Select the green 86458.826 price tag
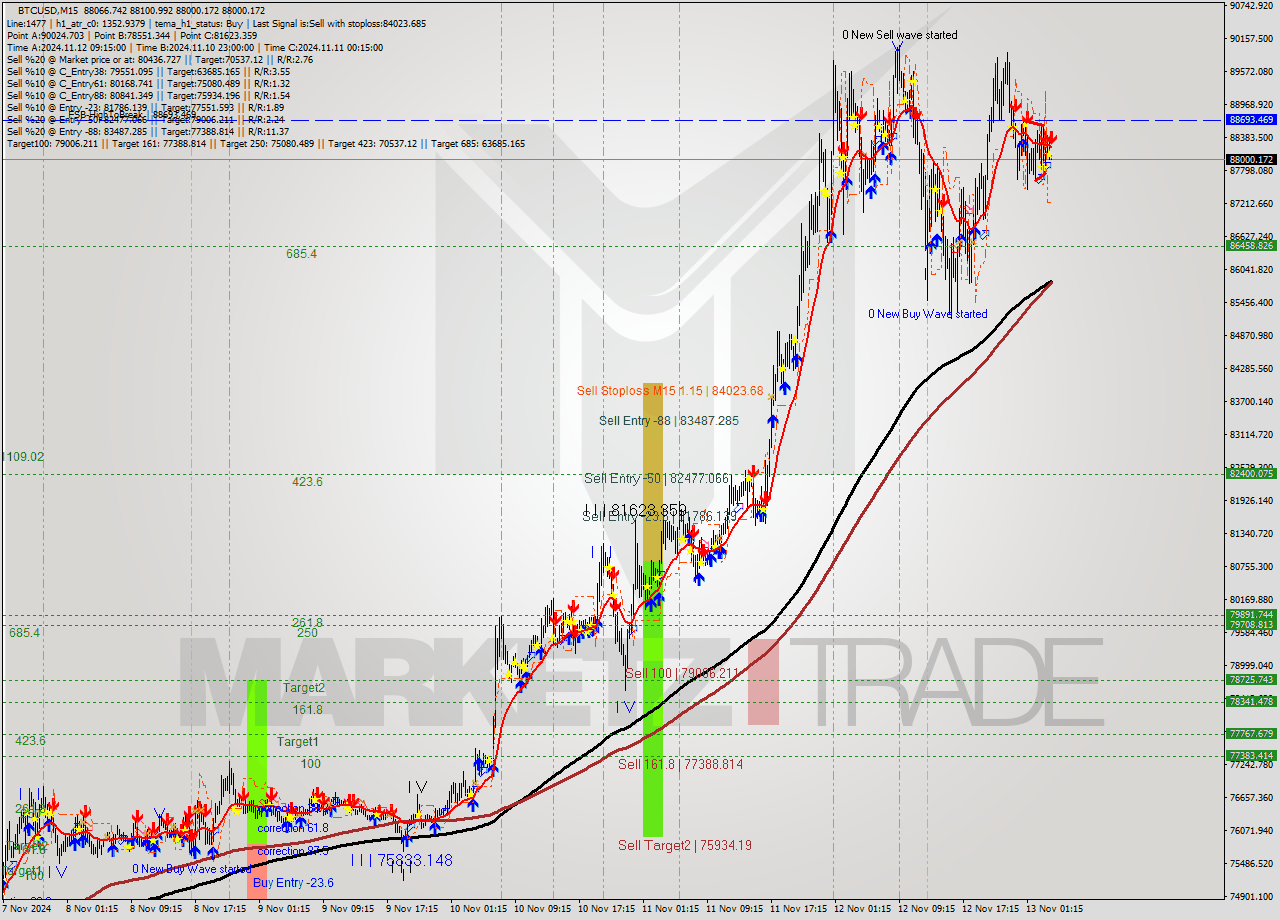Viewport: 1280px width, 920px height. point(1251,246)
